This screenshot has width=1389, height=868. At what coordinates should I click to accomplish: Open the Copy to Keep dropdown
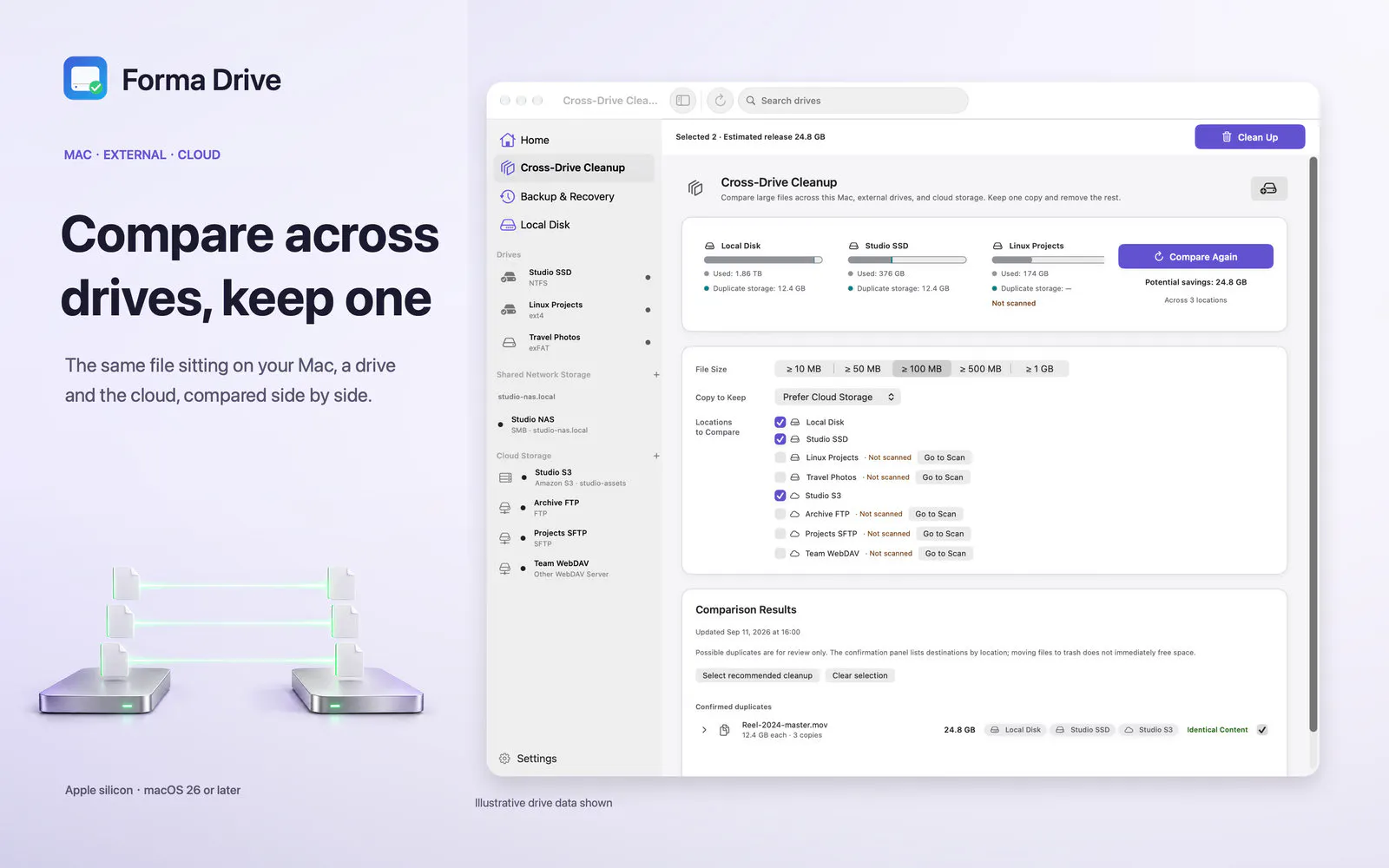coord(838,397)
